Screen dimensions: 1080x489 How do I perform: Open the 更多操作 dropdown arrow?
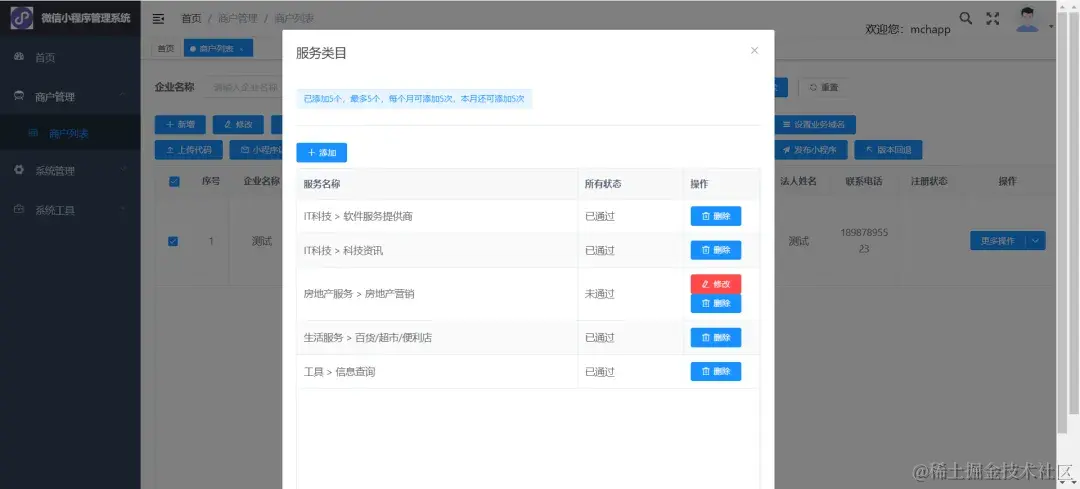[1036, 241]
